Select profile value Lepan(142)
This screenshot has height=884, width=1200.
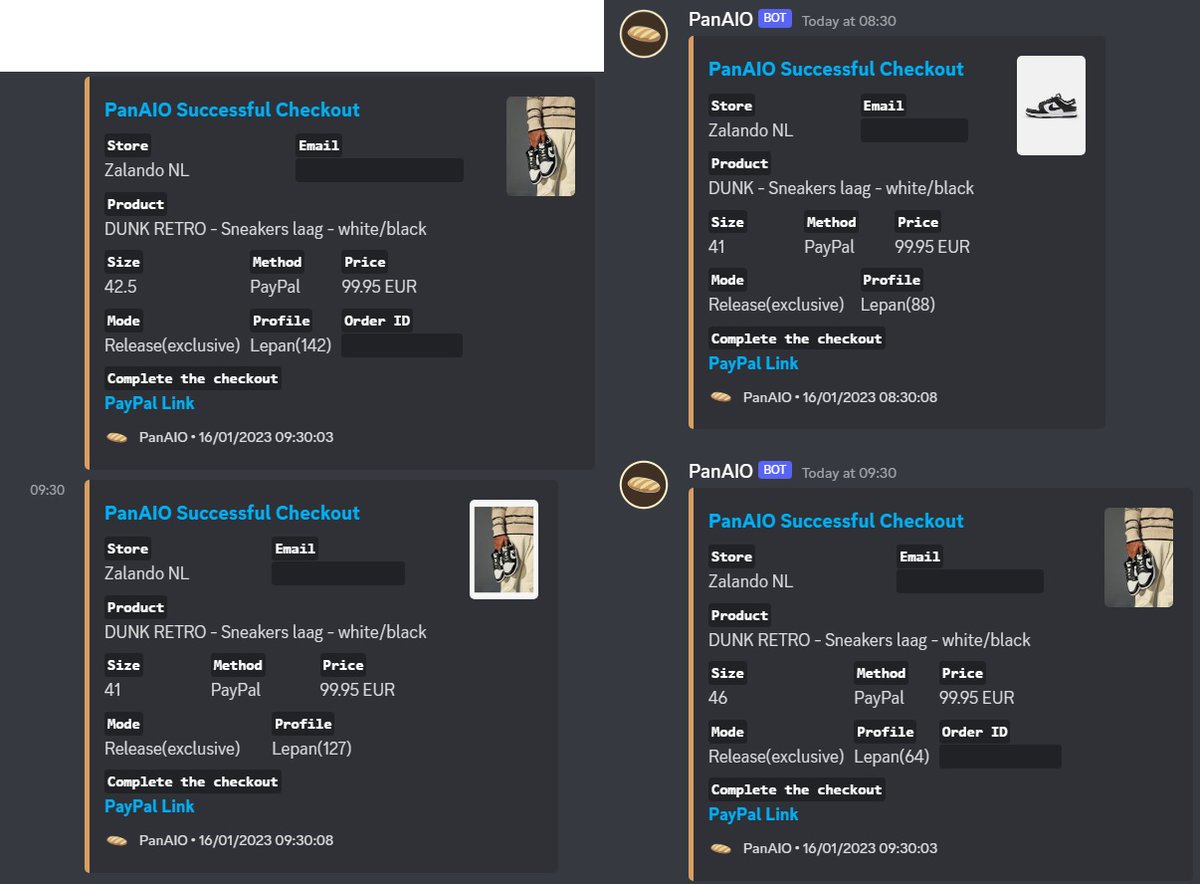pyautogui.click(x=291, y=346)
